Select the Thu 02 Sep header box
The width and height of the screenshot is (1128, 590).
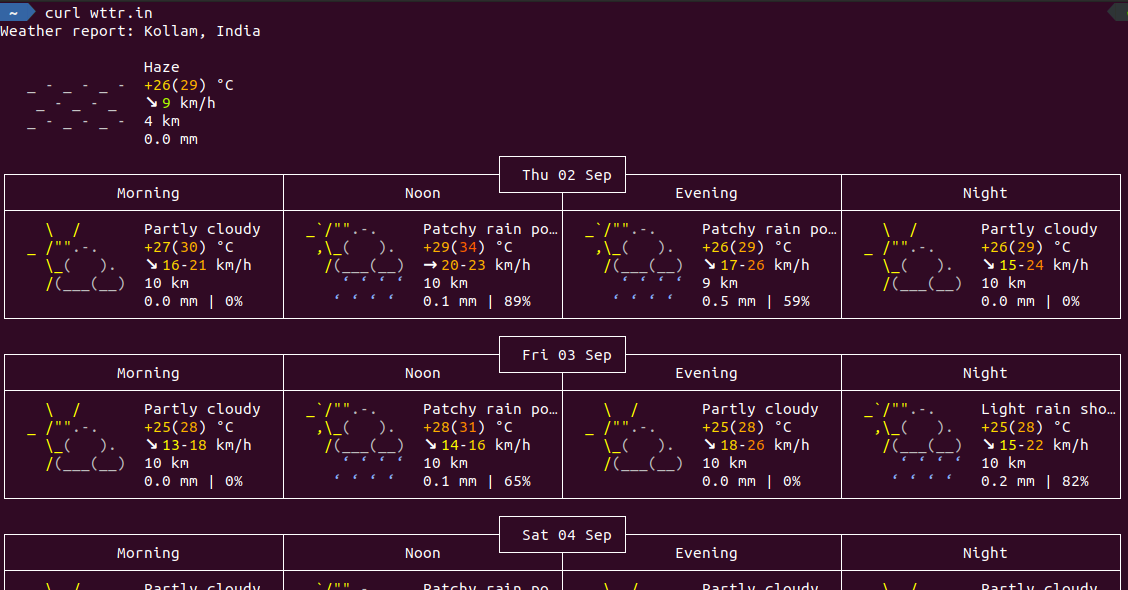[562, 174]
